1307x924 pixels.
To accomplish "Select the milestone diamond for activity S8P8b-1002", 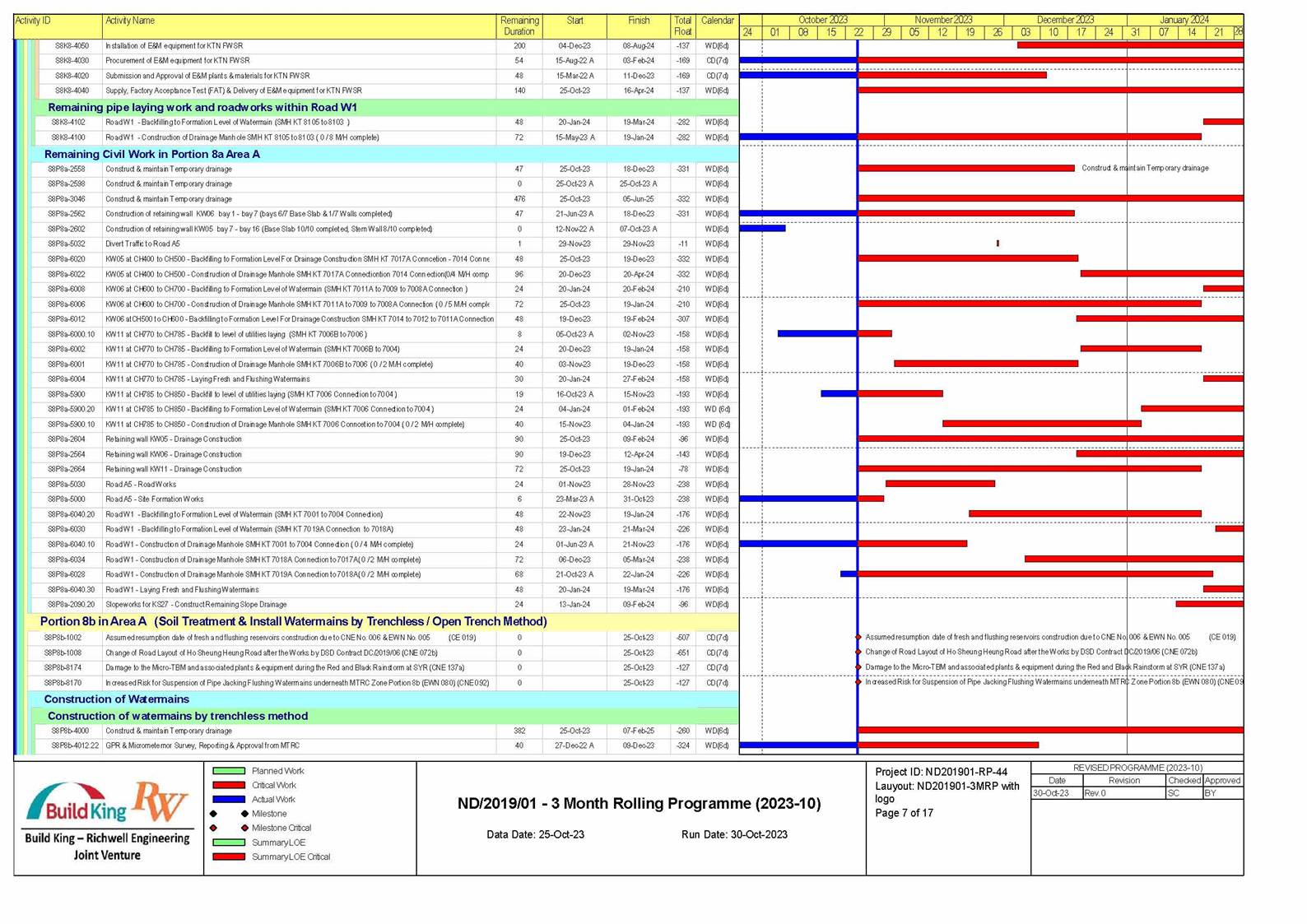I will click(858, 638).
